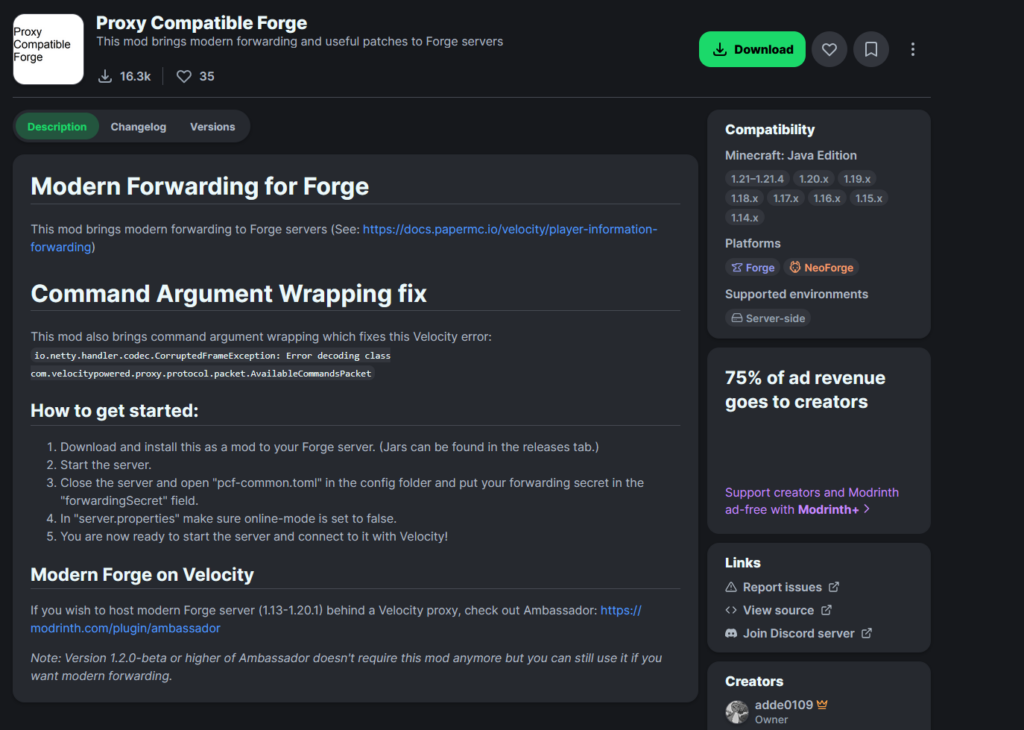Click Join Discord server link
This screenshot has width=1024, height=730.
click(x=798, y=633)
